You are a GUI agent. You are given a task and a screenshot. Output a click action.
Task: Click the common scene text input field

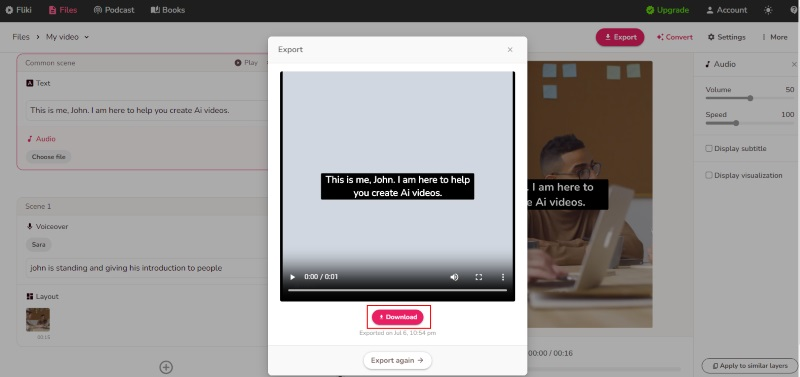pos(148,110)
